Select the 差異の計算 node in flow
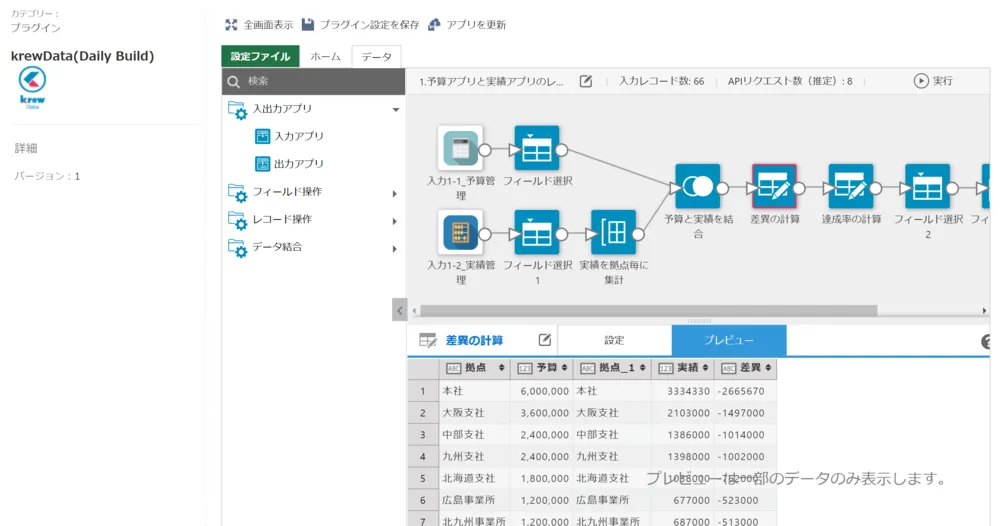 click(x=774, y=187)
